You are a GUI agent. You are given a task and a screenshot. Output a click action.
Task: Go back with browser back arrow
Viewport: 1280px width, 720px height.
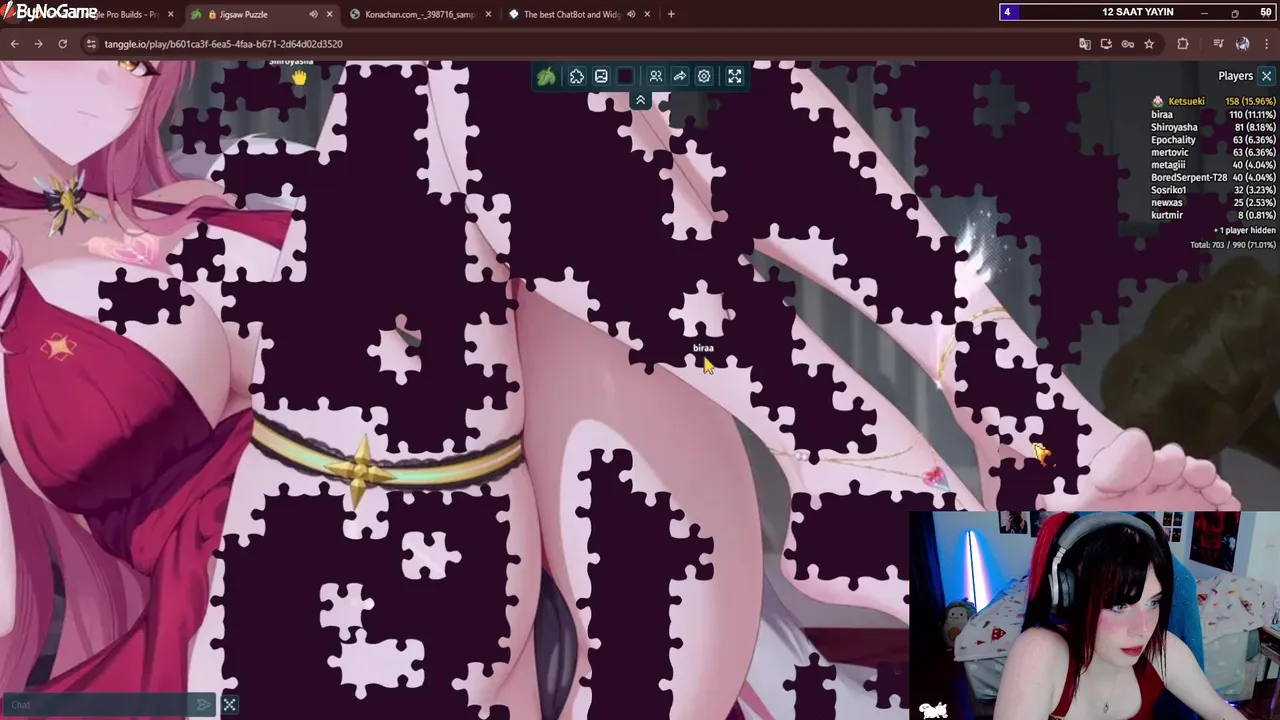(x=14, y=44)
